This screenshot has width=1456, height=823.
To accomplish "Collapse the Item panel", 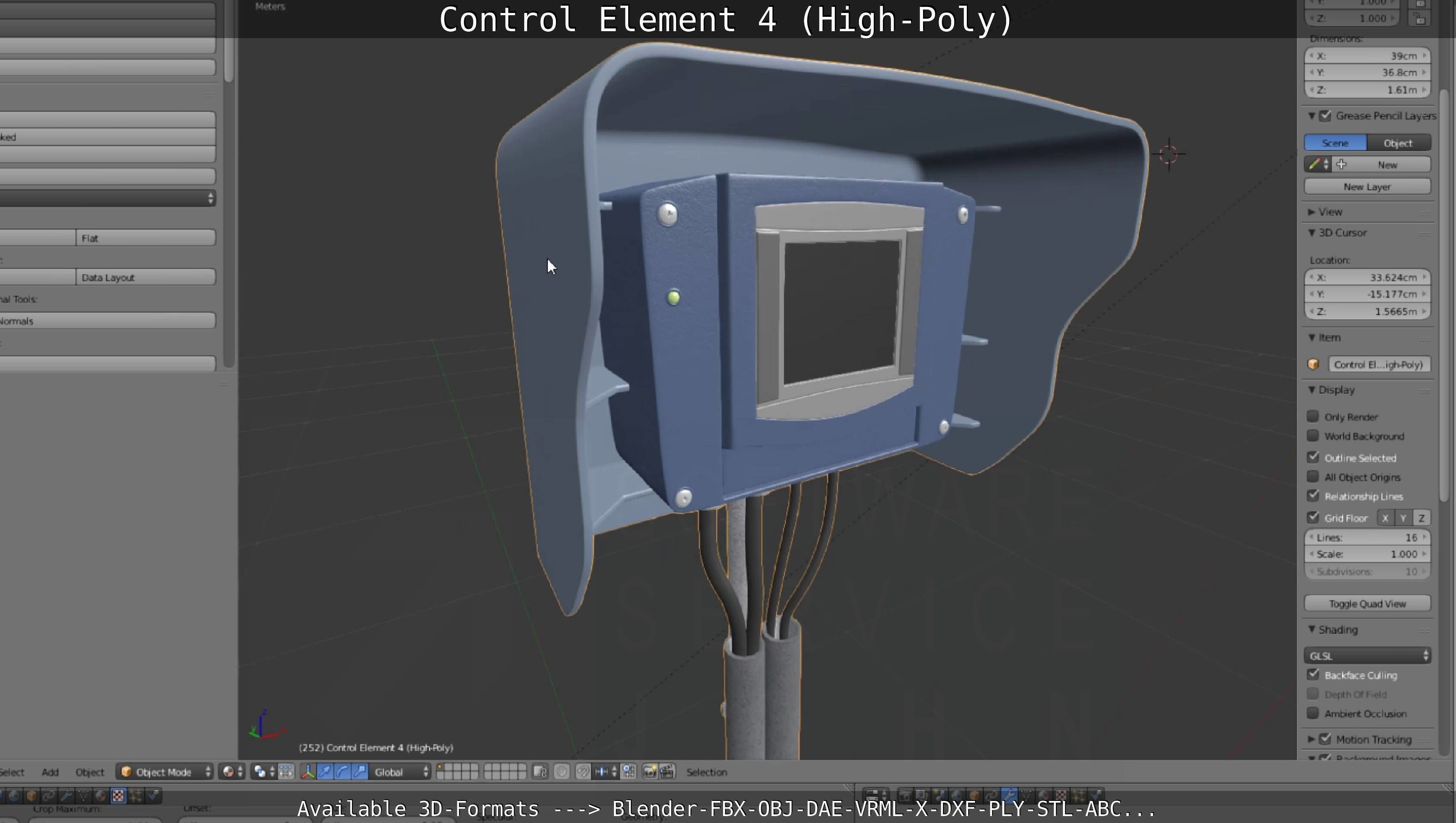I will coord(1311,337).
